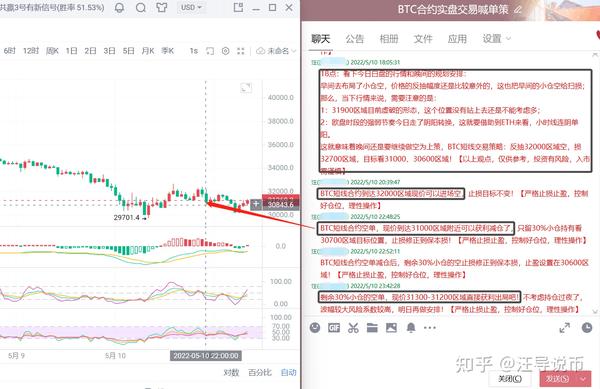The height and width of the screenshot is (389, 600).
Task: Open the USD currency dropdown
Action: click(x=191, y=8)
